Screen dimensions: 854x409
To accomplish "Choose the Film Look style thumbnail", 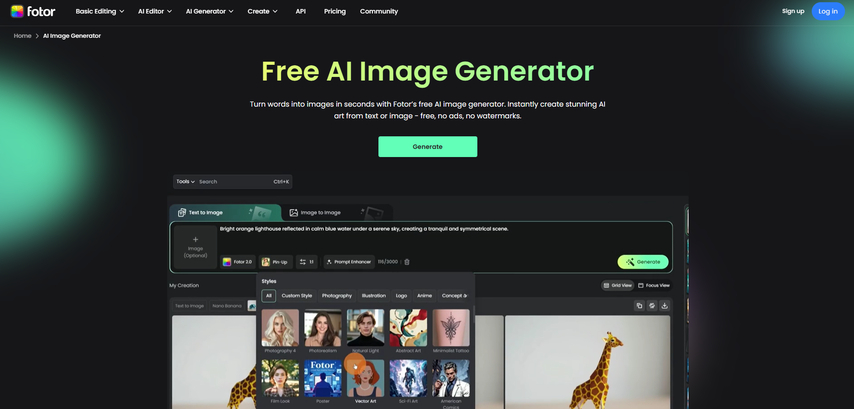I will click(x=280, y=379).
